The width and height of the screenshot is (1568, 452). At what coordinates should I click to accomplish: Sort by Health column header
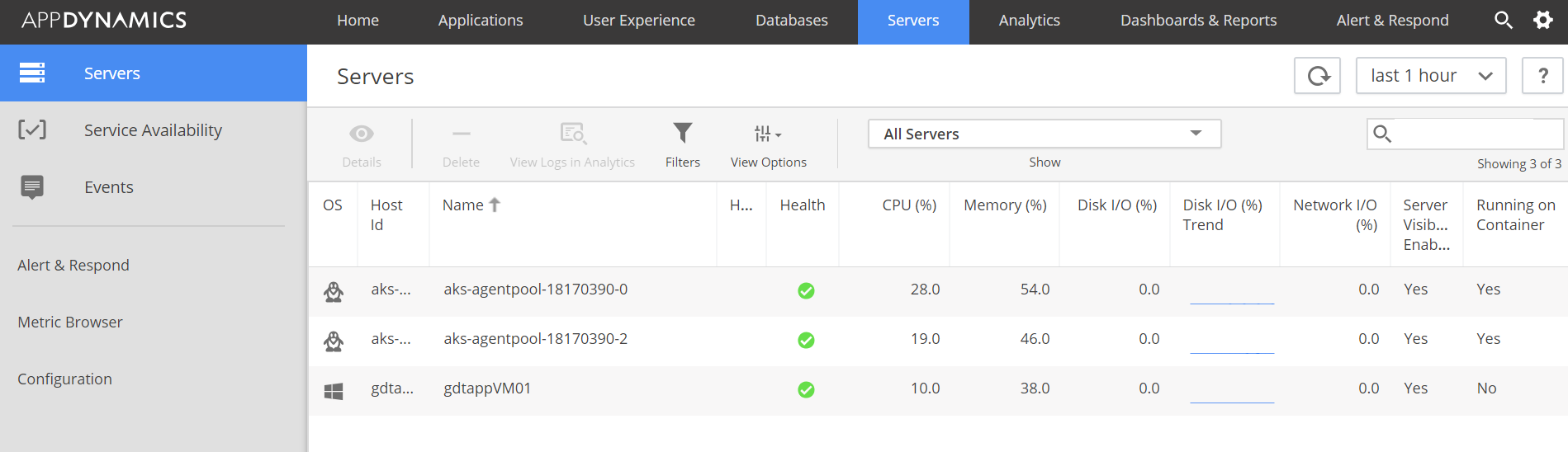[803, 205]
